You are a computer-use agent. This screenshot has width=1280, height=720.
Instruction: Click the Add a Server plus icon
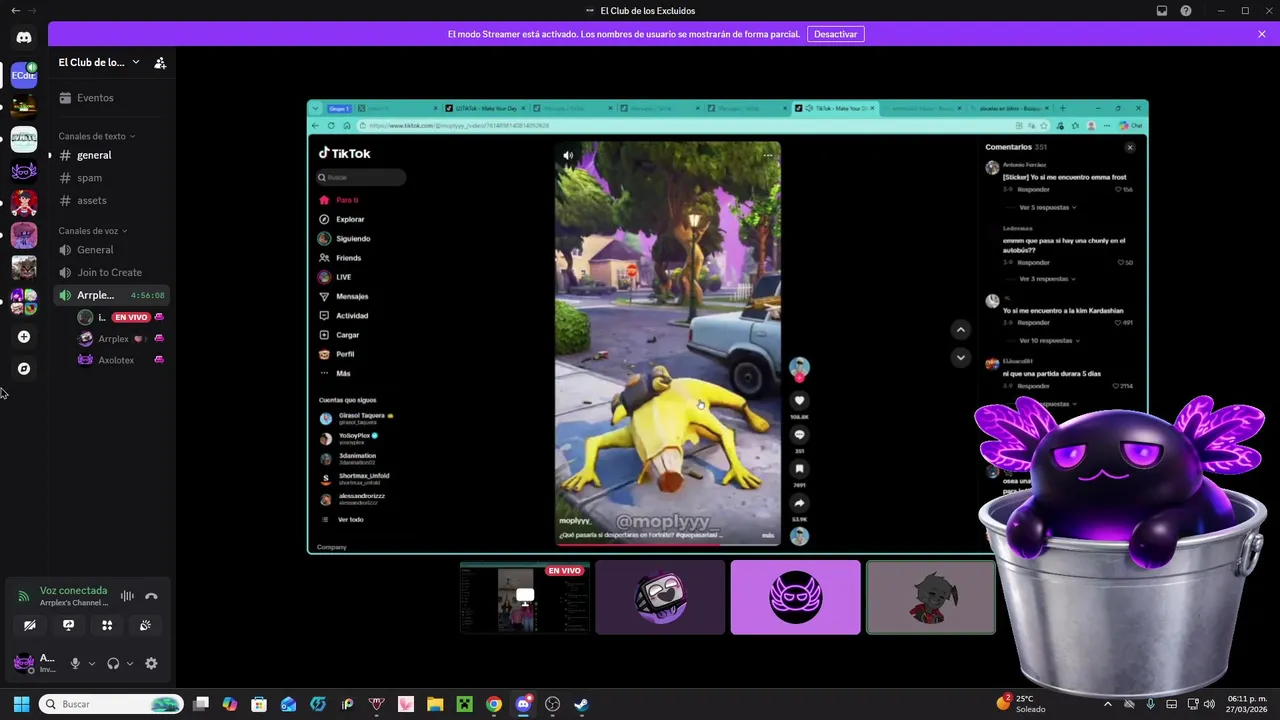point(24,337)
